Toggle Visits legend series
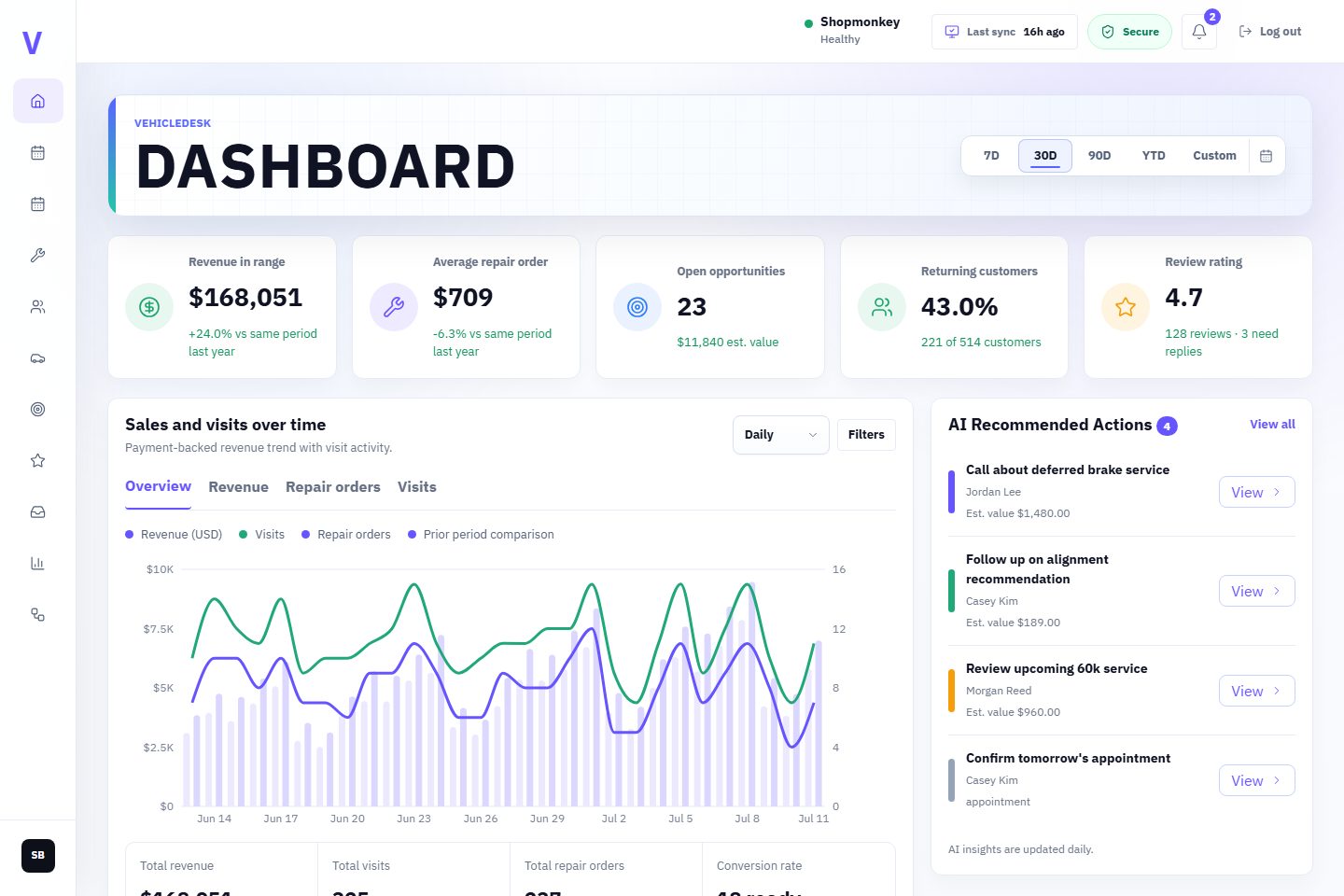Image resolution: width=1344 pixels, height=896 pixels. pos(262,535)
